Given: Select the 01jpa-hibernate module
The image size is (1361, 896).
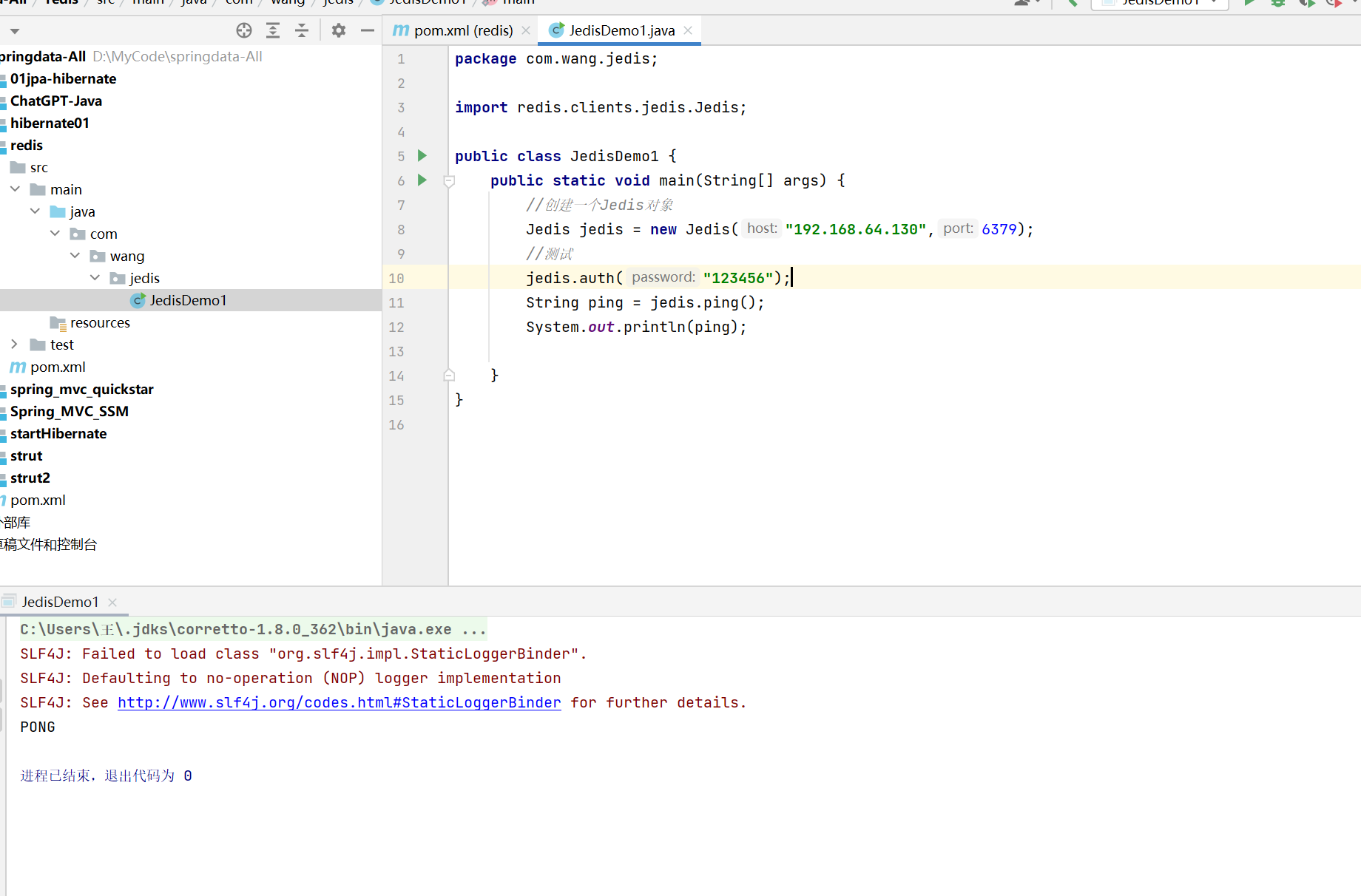Looking at the screenshot, I should (x=63, y=78).
